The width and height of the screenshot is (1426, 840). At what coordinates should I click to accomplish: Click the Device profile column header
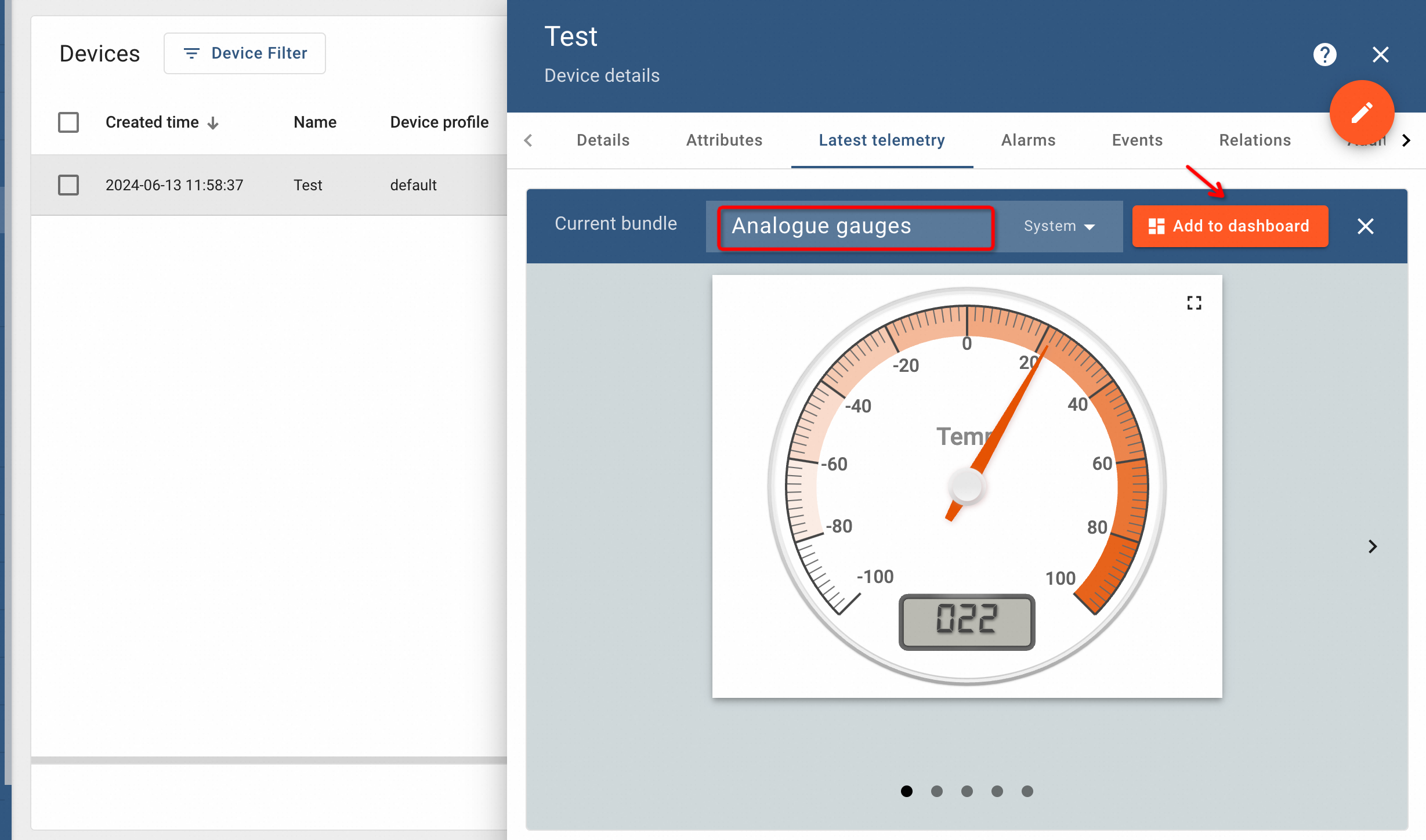[439, 122]
